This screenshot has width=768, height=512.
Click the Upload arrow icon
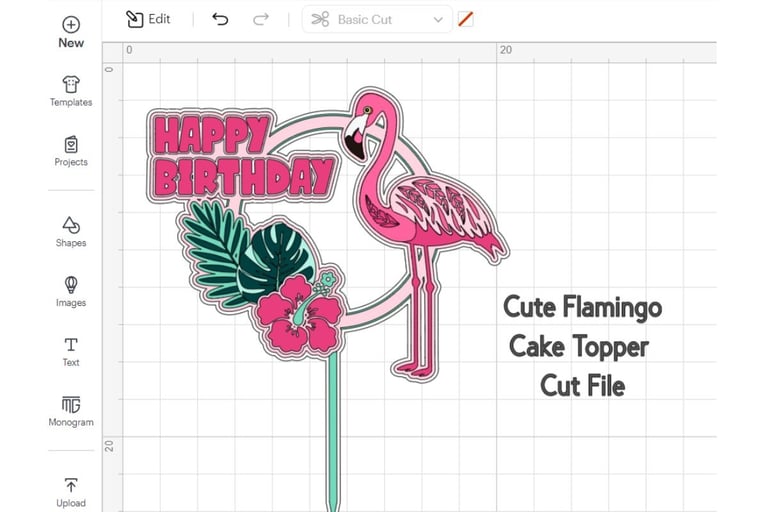[71, 485]
